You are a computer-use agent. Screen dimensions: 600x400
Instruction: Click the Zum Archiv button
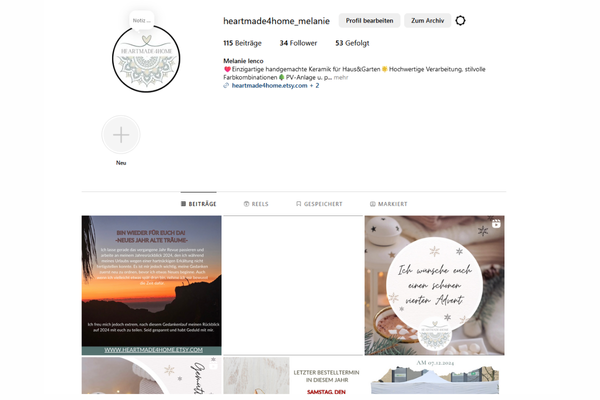(427, 21)
